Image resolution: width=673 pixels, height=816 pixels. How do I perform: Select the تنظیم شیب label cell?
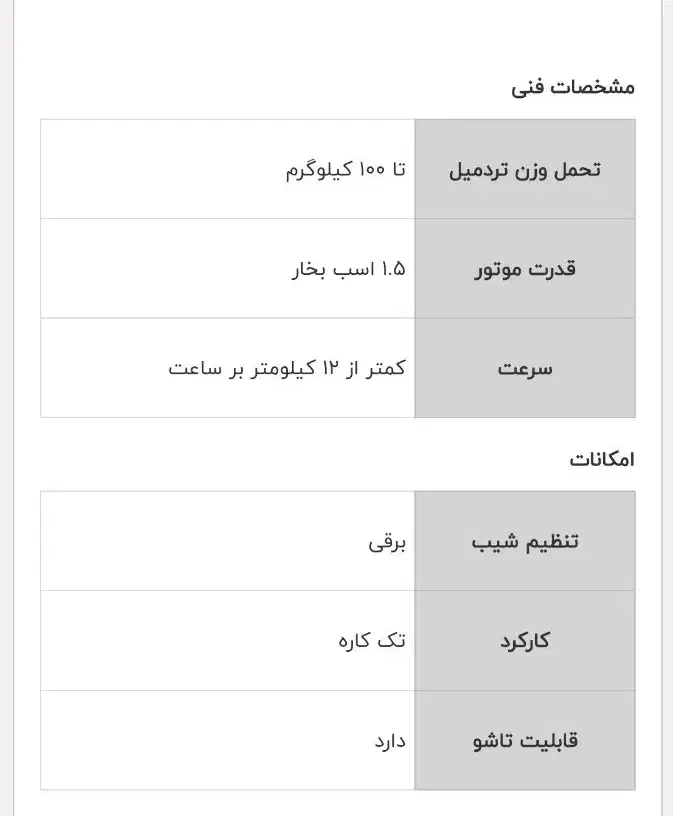tap(525, 542)
